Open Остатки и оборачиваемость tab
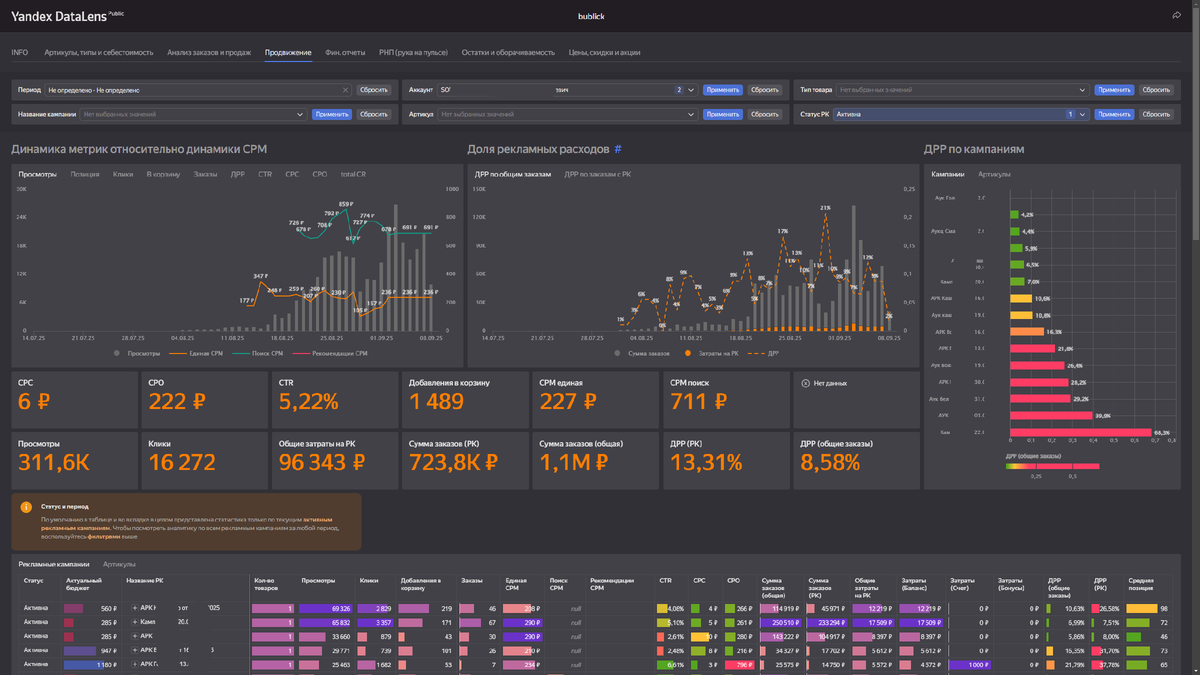 pyautogui.click(x=508, y=52)
